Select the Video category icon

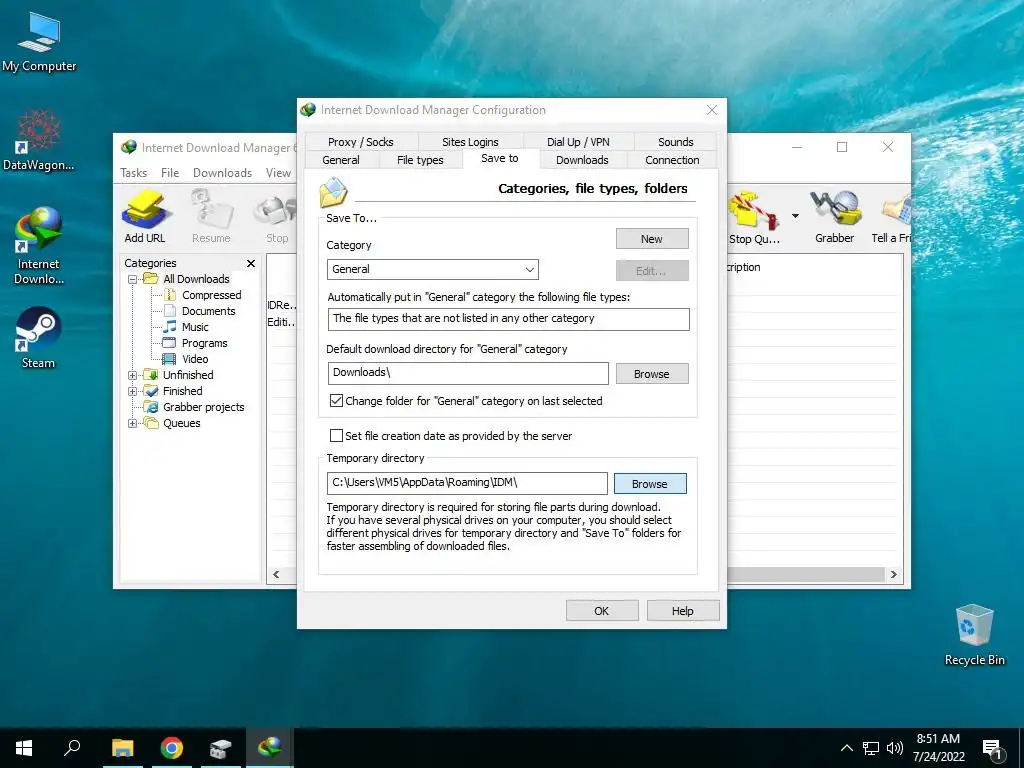tap(169, 359)
